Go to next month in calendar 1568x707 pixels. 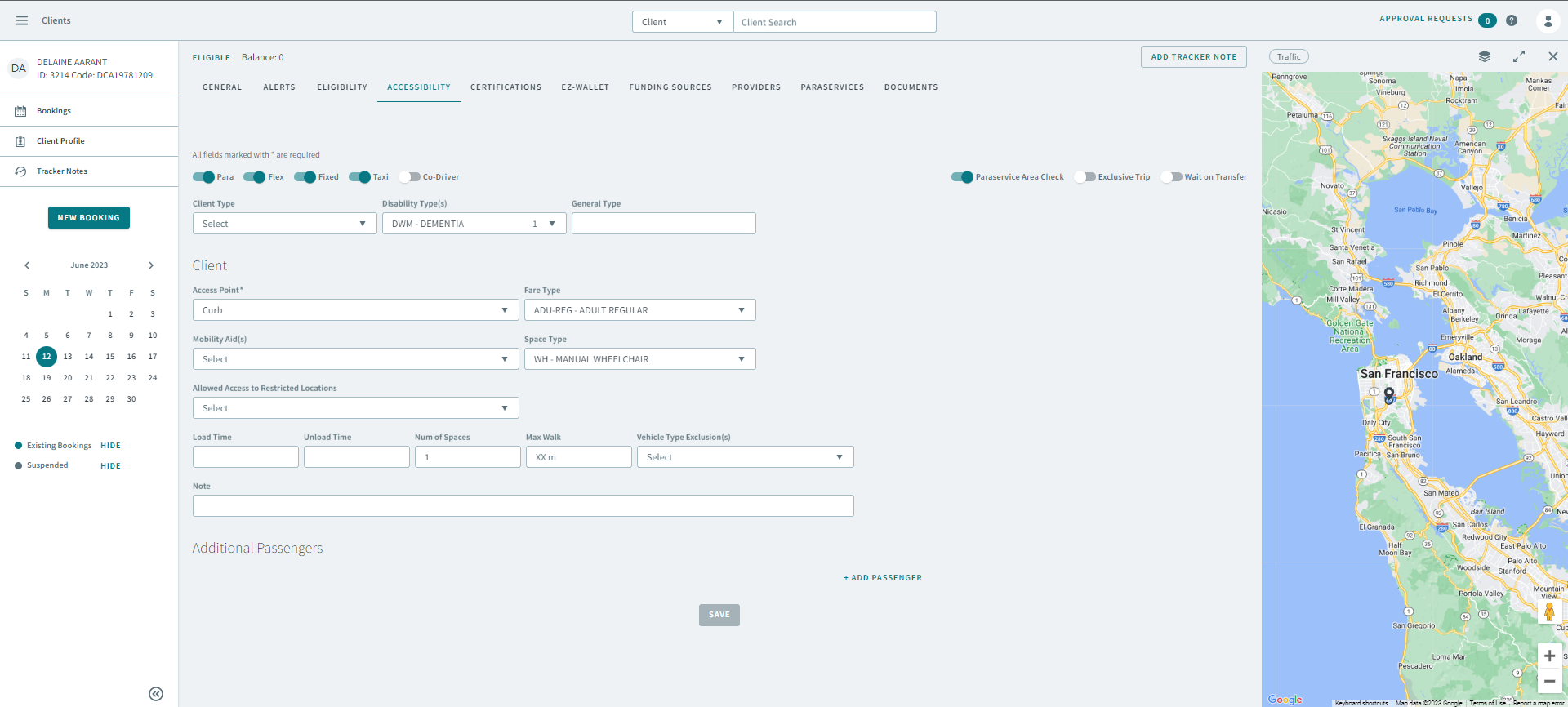click(151, 265)
